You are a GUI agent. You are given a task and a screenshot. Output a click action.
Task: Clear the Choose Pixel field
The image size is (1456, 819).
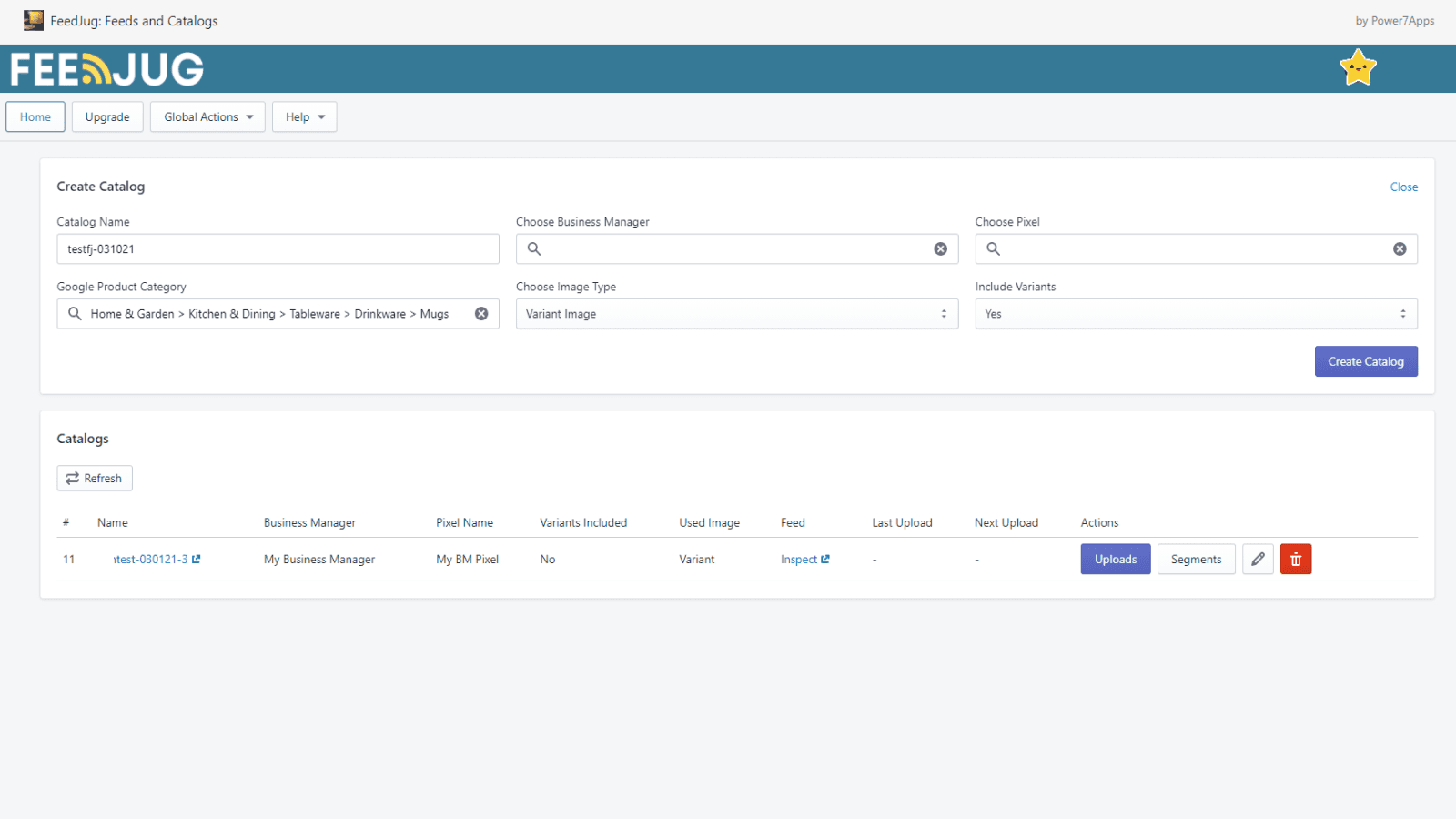click(1400, 248)
